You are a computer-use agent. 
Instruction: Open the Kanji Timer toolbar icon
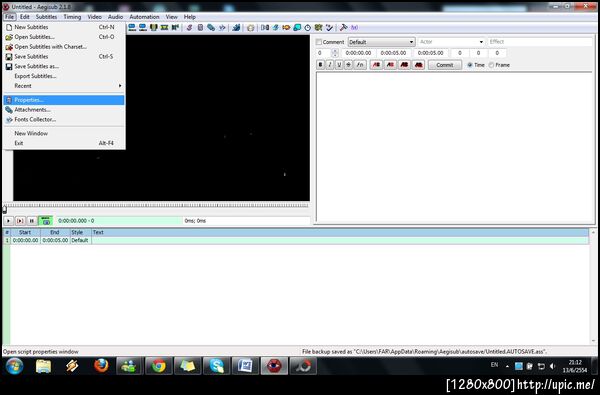(x=318, y=28)
